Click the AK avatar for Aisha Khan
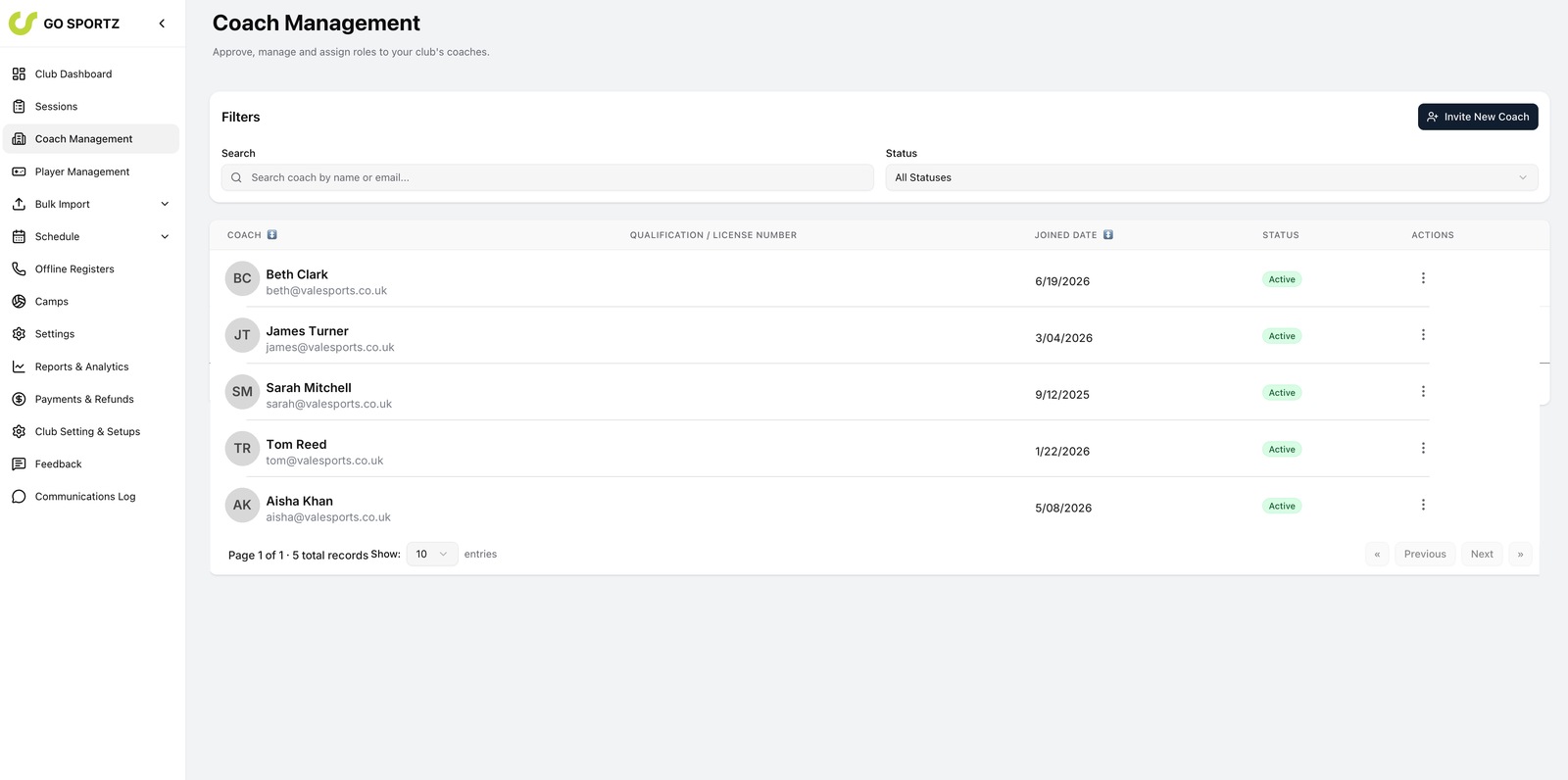1568x780 pixels. tap(242, 505)
